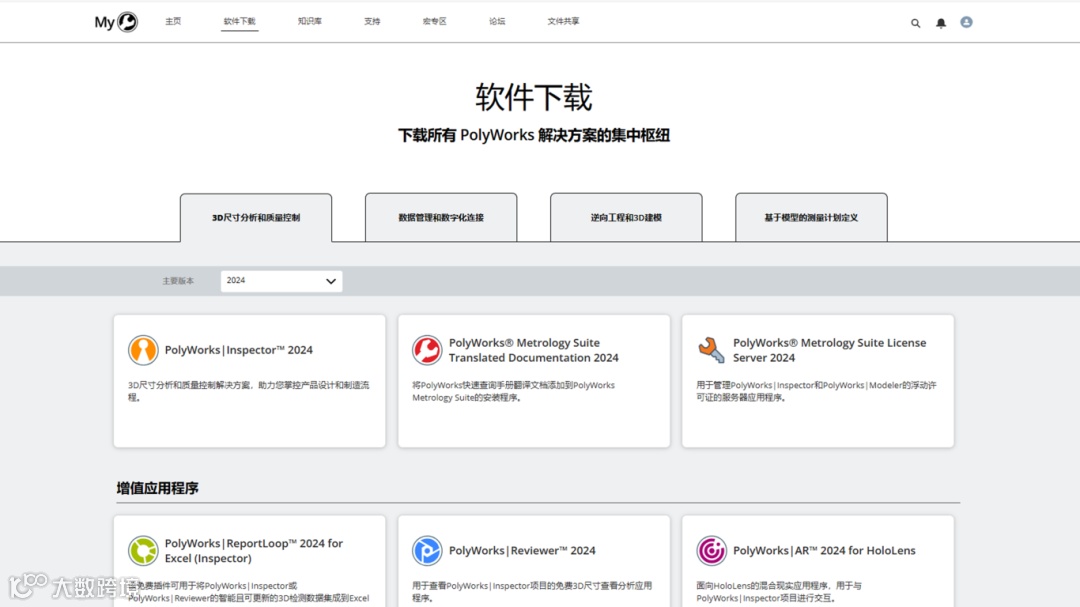Click the License Server wrench icon
The image size is (1080, 607).
coord(712,350)
